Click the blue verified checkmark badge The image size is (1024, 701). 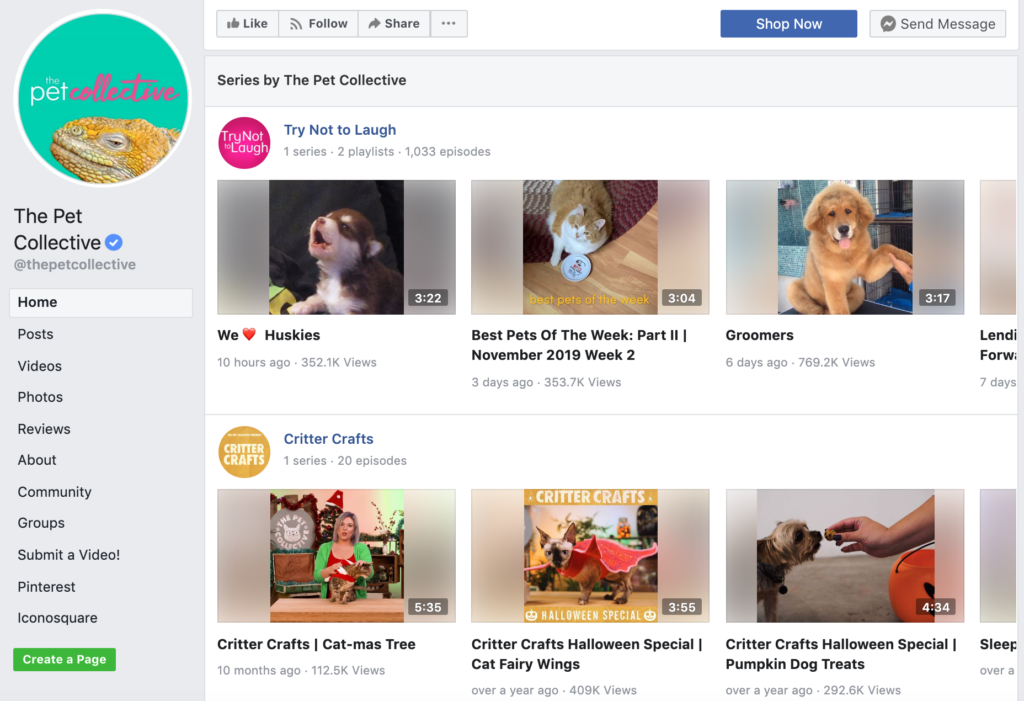113,242
